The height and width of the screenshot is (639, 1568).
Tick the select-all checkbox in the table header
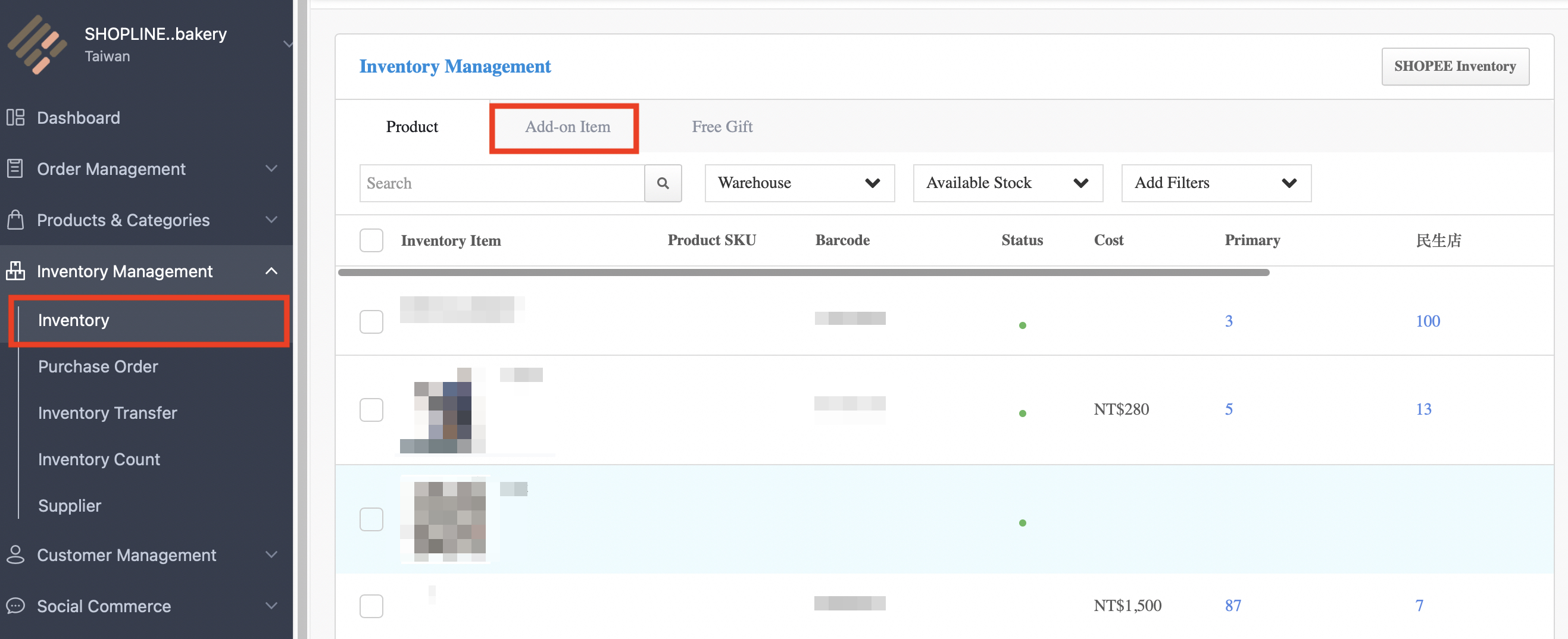tap(371, 240)
